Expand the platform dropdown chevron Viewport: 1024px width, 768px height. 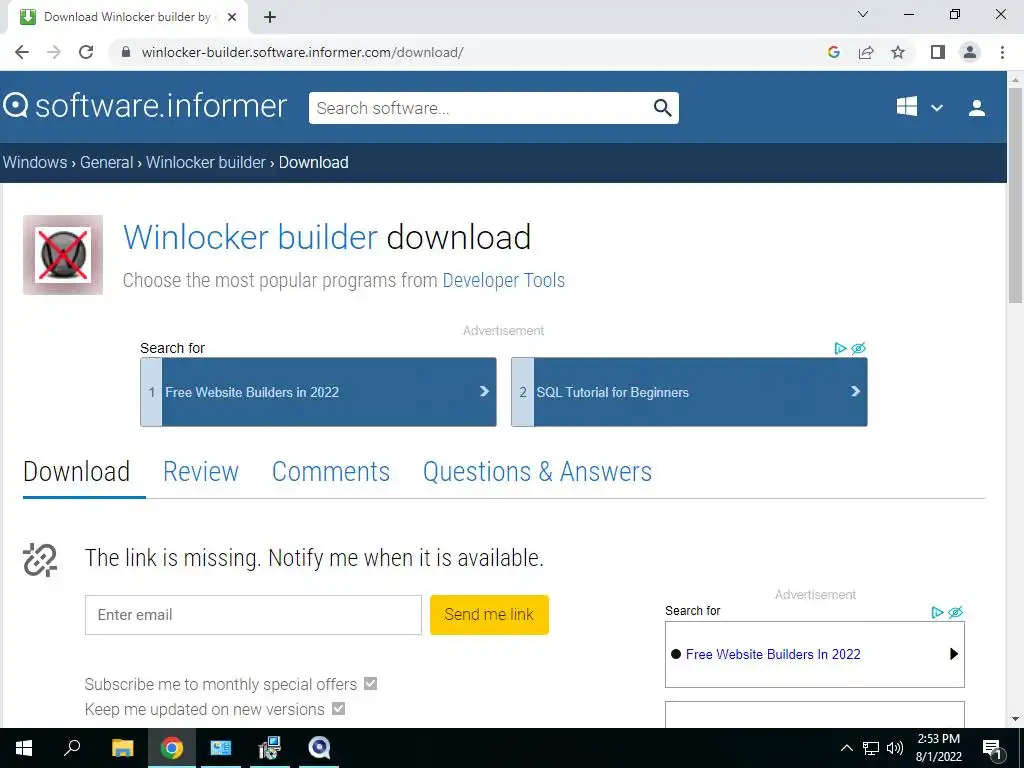coord(936,108)
